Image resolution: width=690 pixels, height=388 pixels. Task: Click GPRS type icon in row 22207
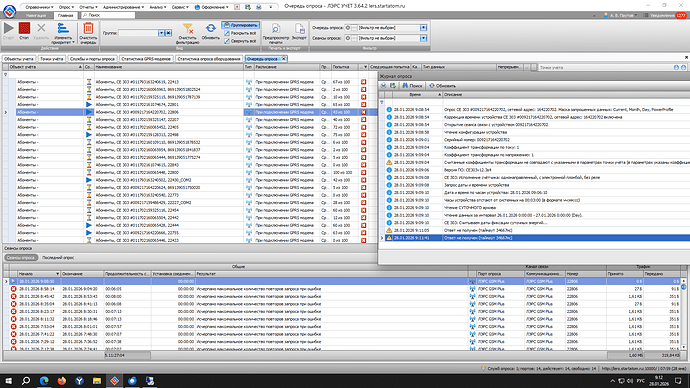click(249, 120)
